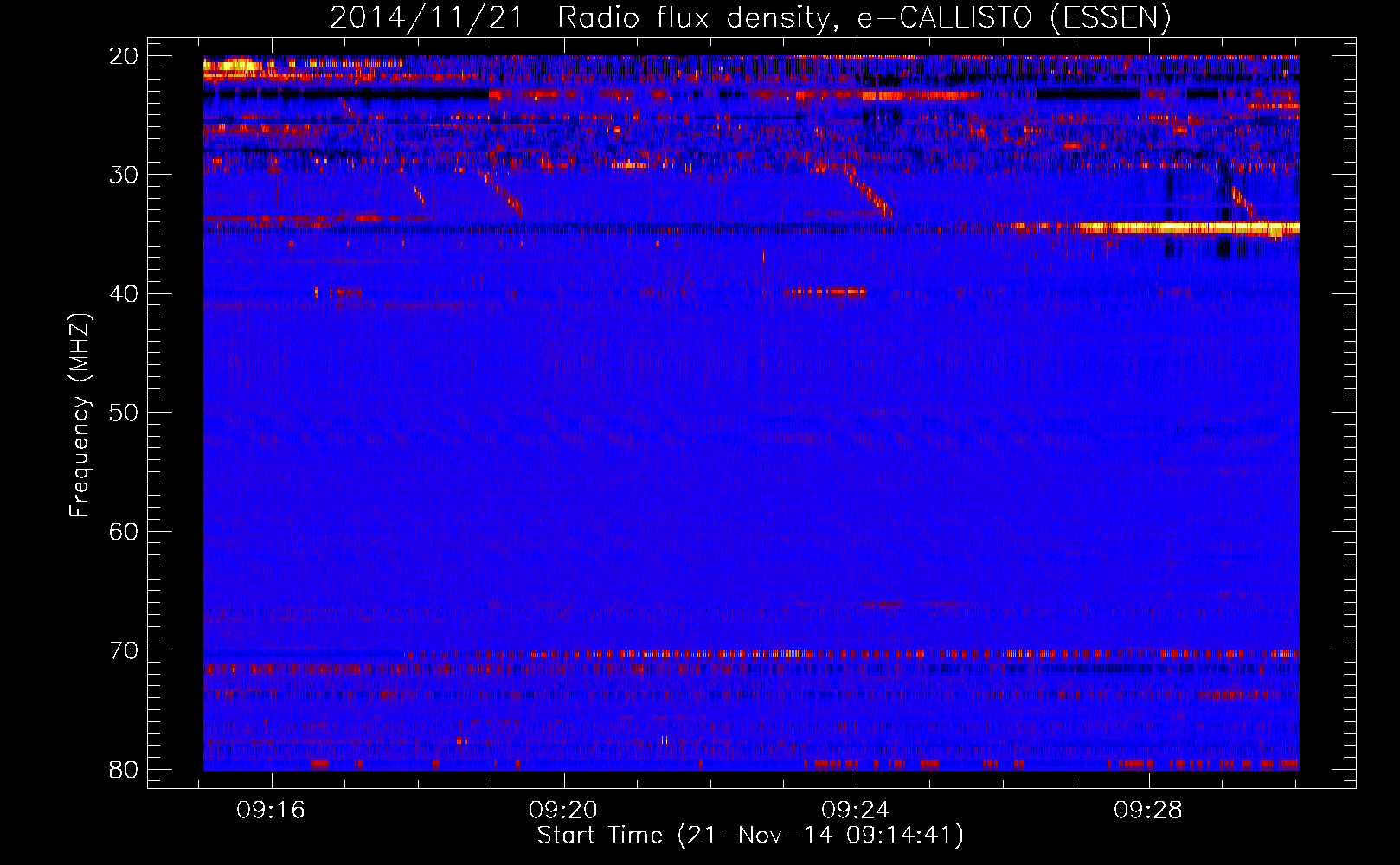Click the drifting burst streak near 09:24

tap(869, 192)
